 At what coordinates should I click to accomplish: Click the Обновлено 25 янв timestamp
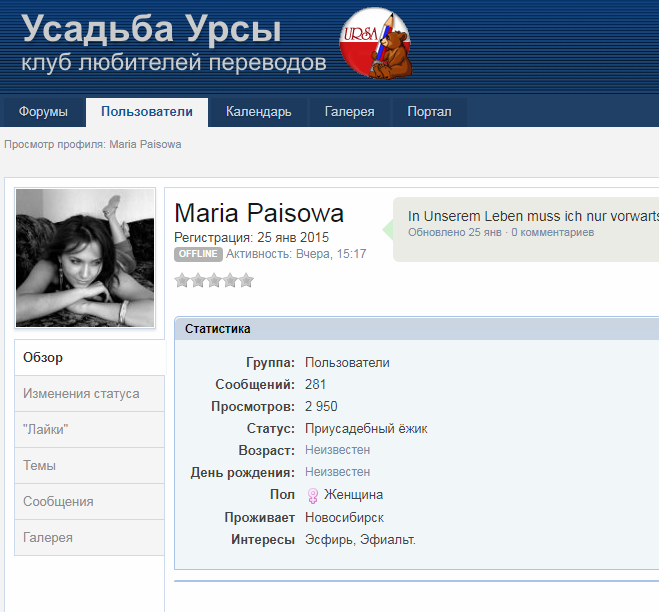point(455,232)
